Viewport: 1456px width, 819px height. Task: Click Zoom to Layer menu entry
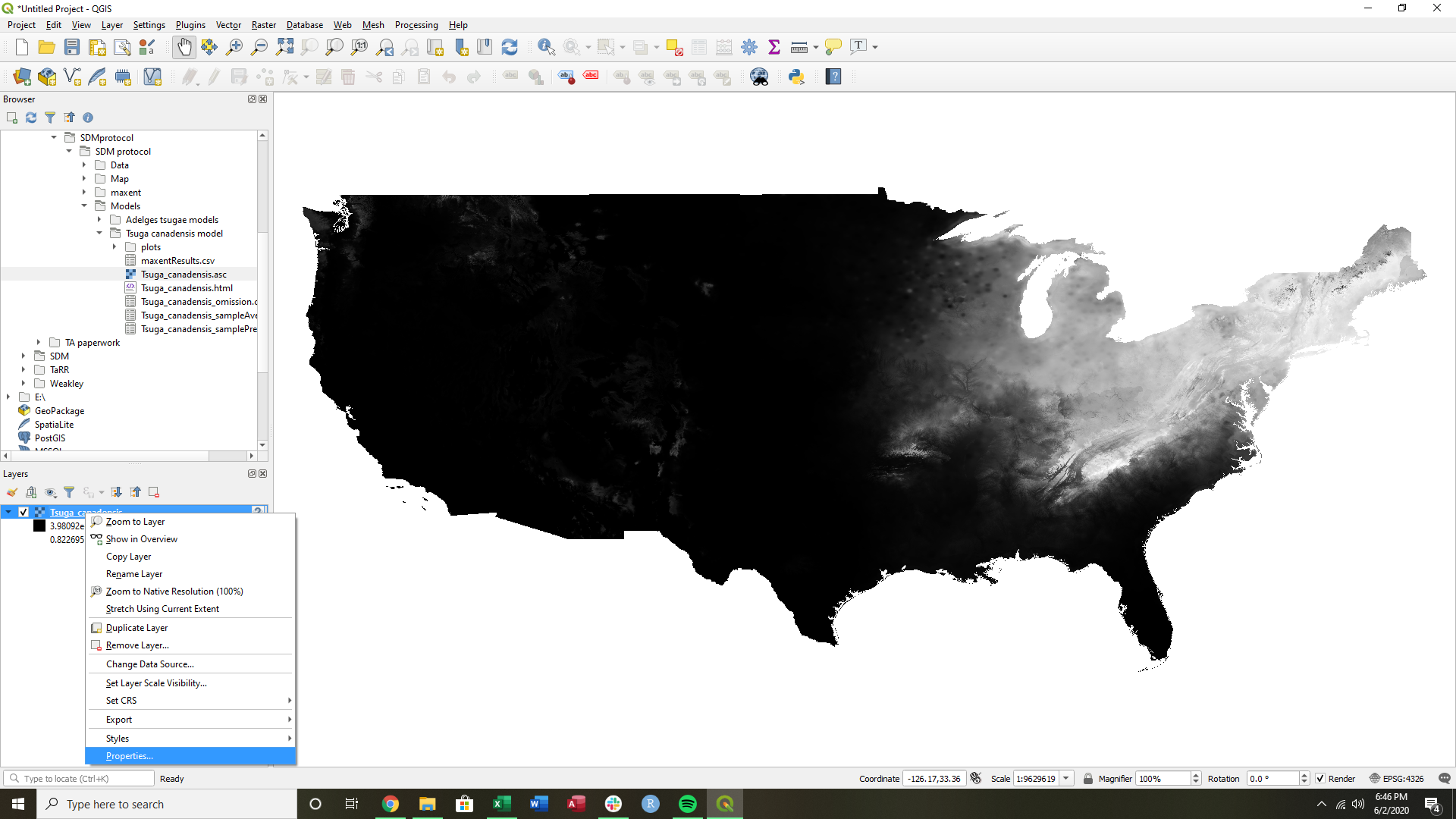pyautogui.click(x=135, y=522)
